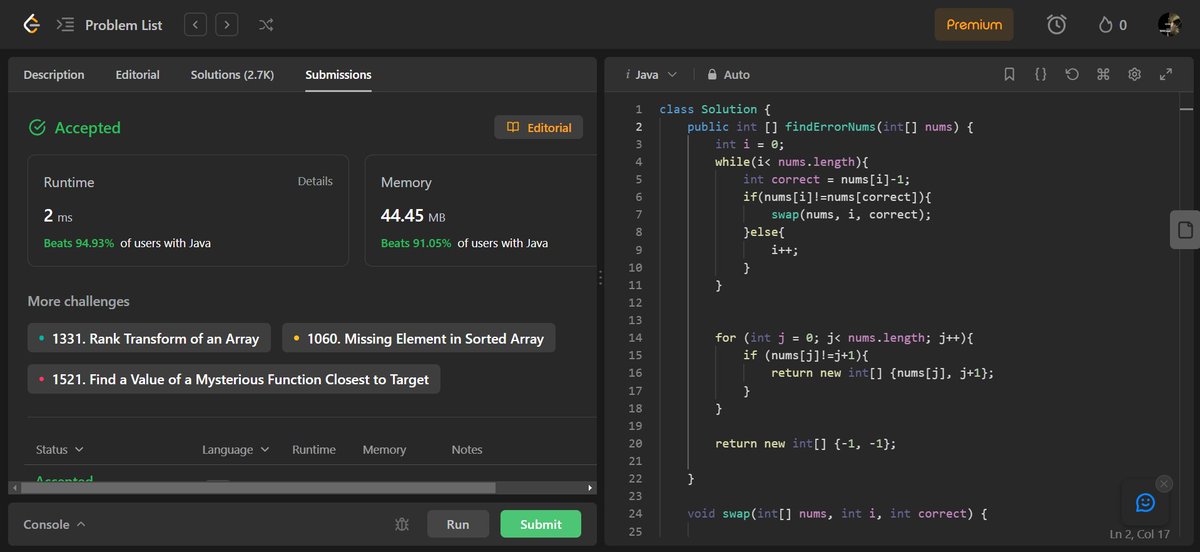
Task: Click line number 14 in the editor
Action: coord(636,338)
